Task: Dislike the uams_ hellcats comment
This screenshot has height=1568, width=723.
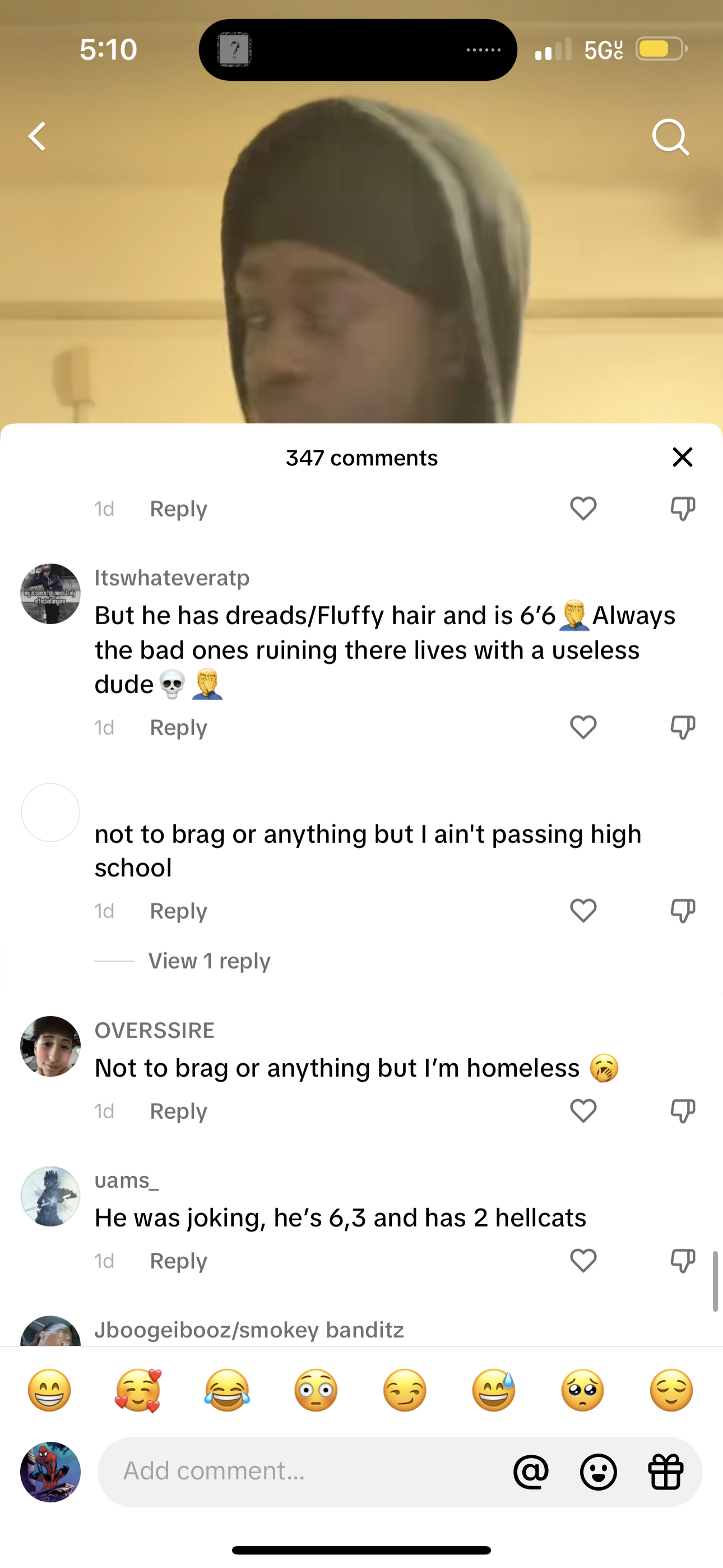Action: coord(682,1261)
